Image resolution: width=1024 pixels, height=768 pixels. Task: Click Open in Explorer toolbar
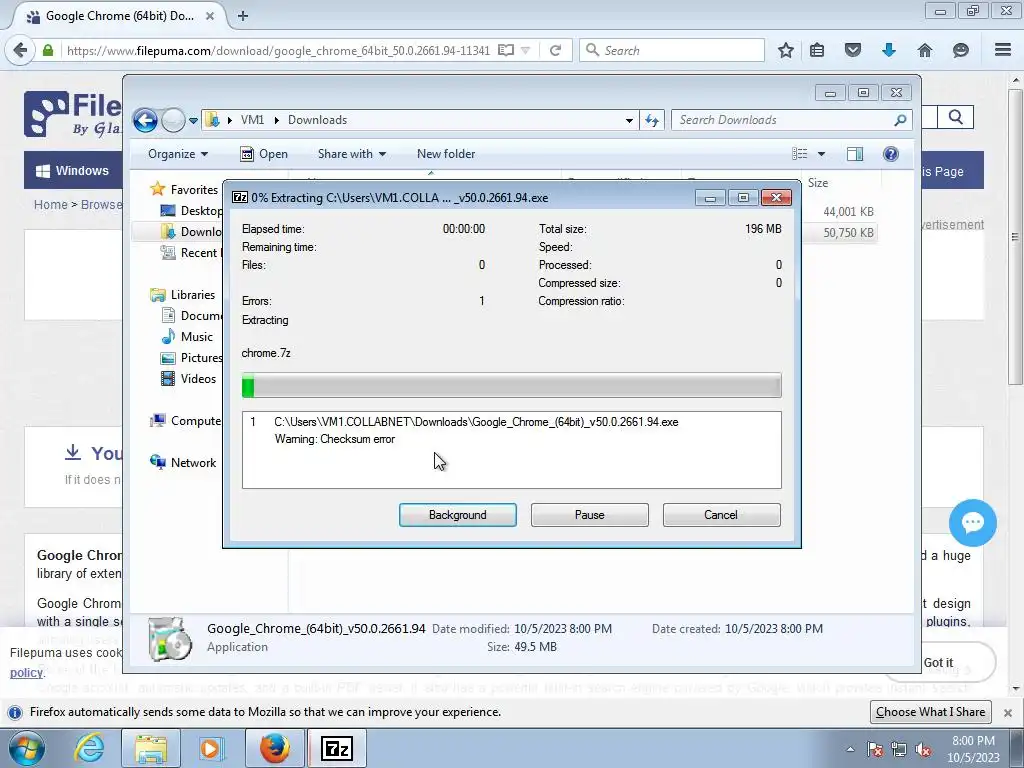point(264,154)
